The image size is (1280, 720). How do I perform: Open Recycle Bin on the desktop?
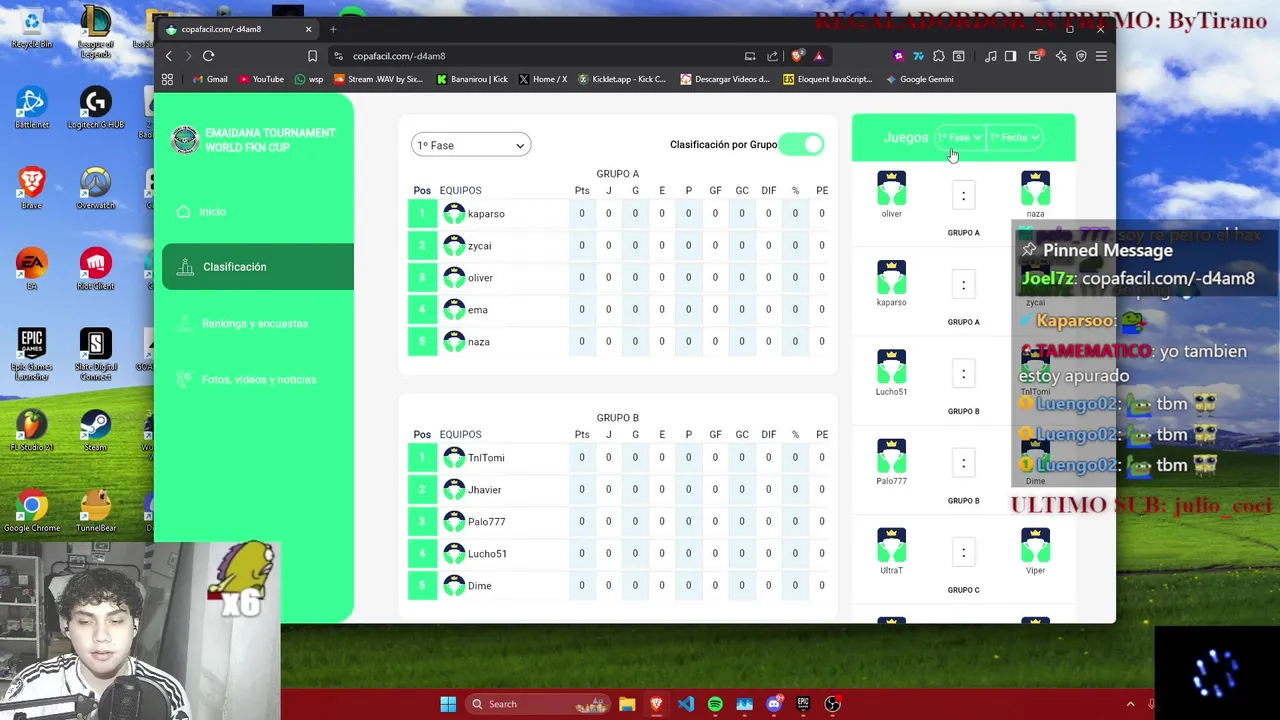[31, 27]
